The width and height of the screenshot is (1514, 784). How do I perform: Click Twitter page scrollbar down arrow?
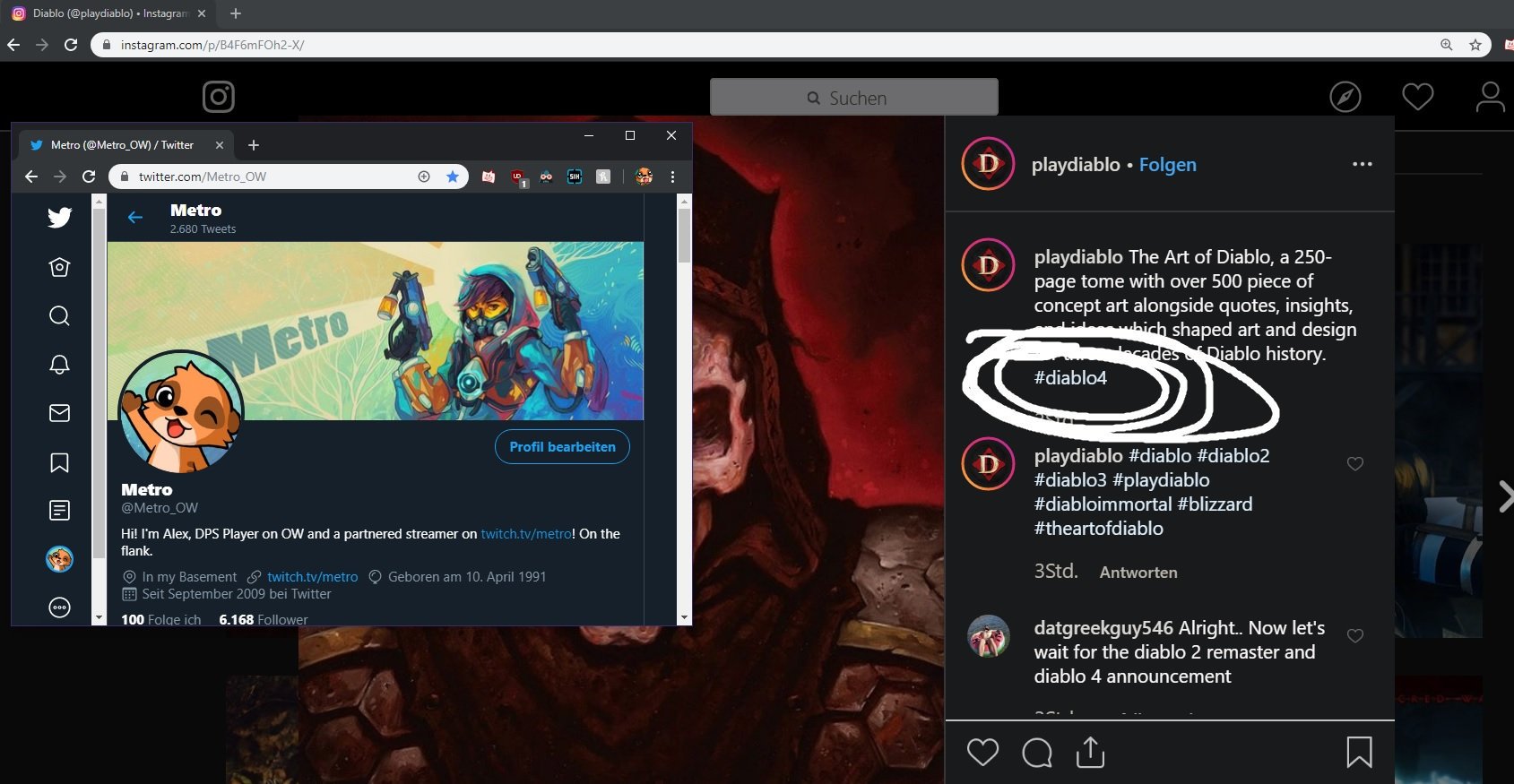tap(684, 617)
